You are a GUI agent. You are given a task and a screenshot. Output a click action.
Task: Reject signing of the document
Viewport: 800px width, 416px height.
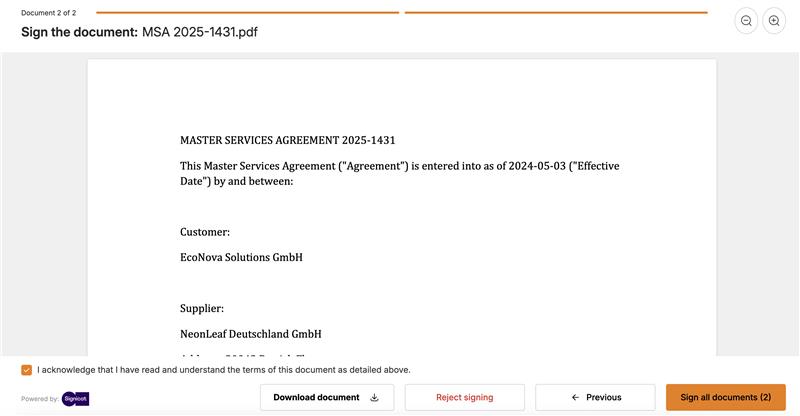[464, 397]
